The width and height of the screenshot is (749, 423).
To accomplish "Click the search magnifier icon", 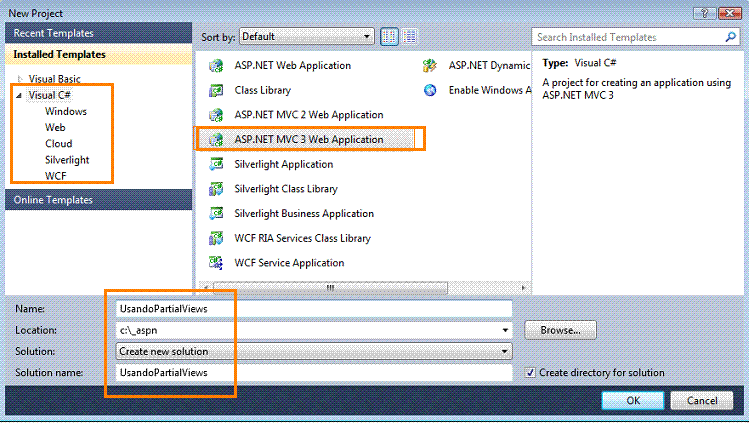I will click(x=730, y=37).
